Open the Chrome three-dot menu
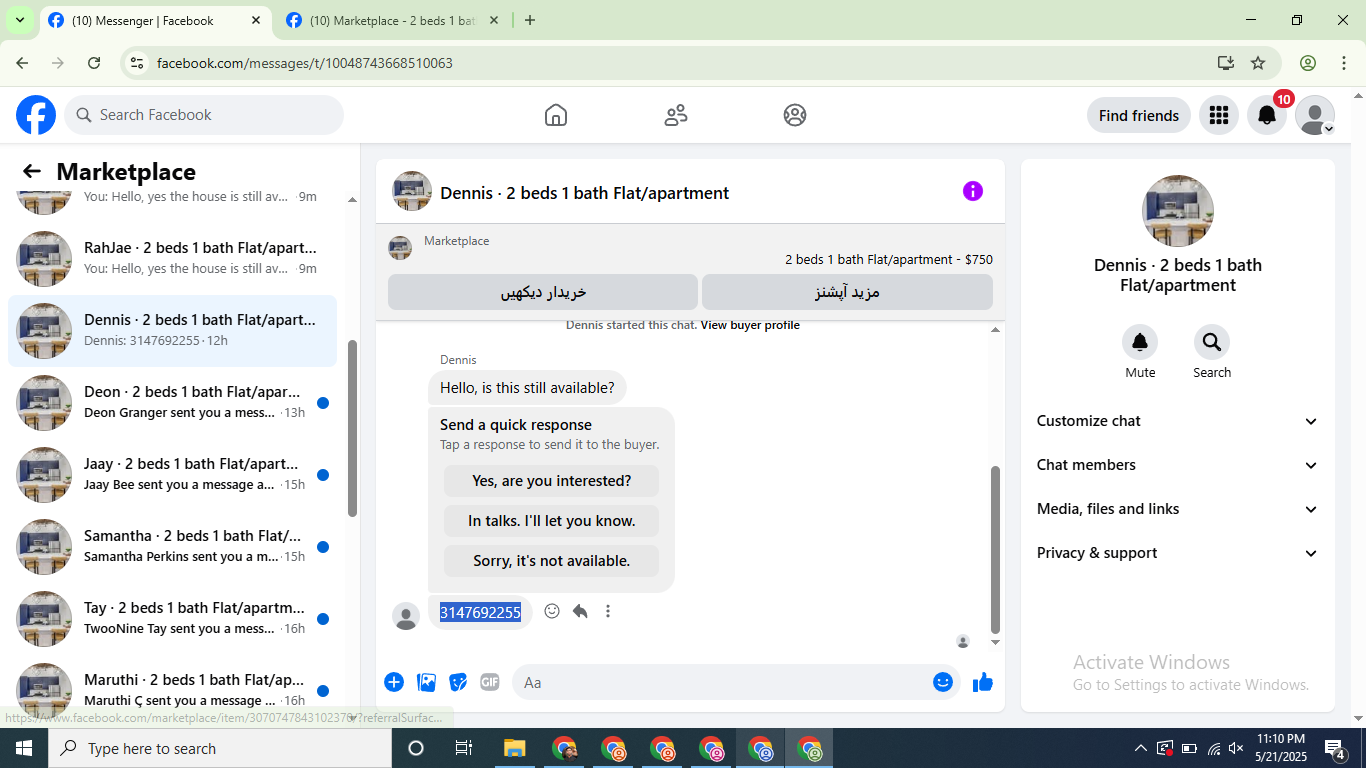 pyautogui.click(x=1344, y=63)
